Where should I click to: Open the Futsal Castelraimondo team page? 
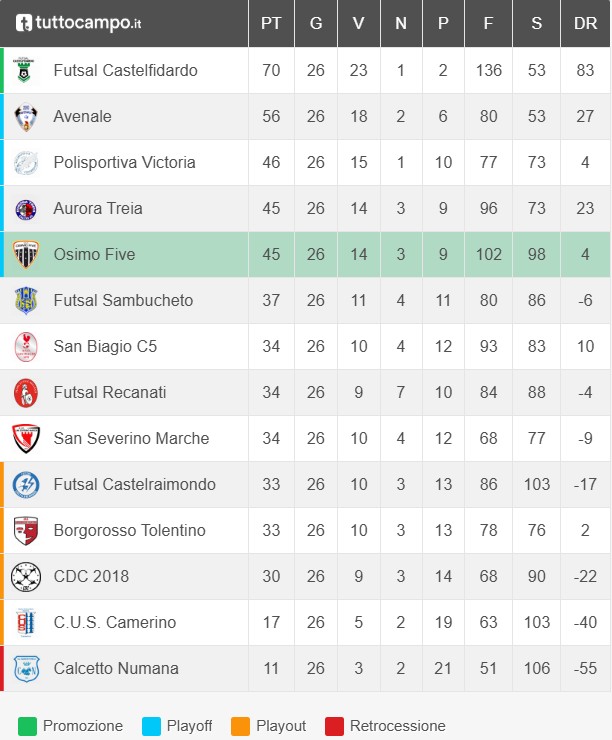(134, 485)
